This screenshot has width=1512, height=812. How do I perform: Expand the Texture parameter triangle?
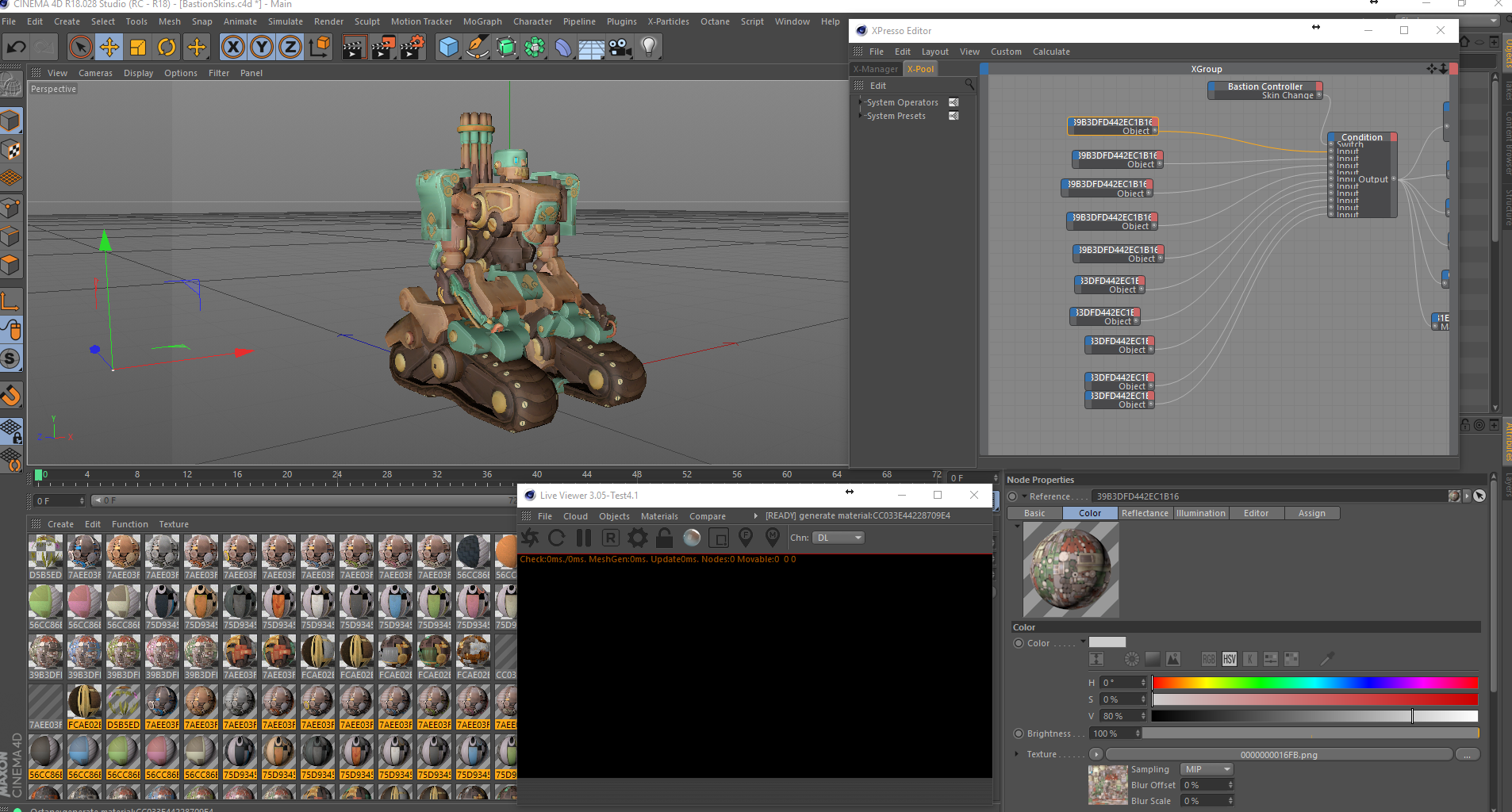click(x=1017, y=754)
